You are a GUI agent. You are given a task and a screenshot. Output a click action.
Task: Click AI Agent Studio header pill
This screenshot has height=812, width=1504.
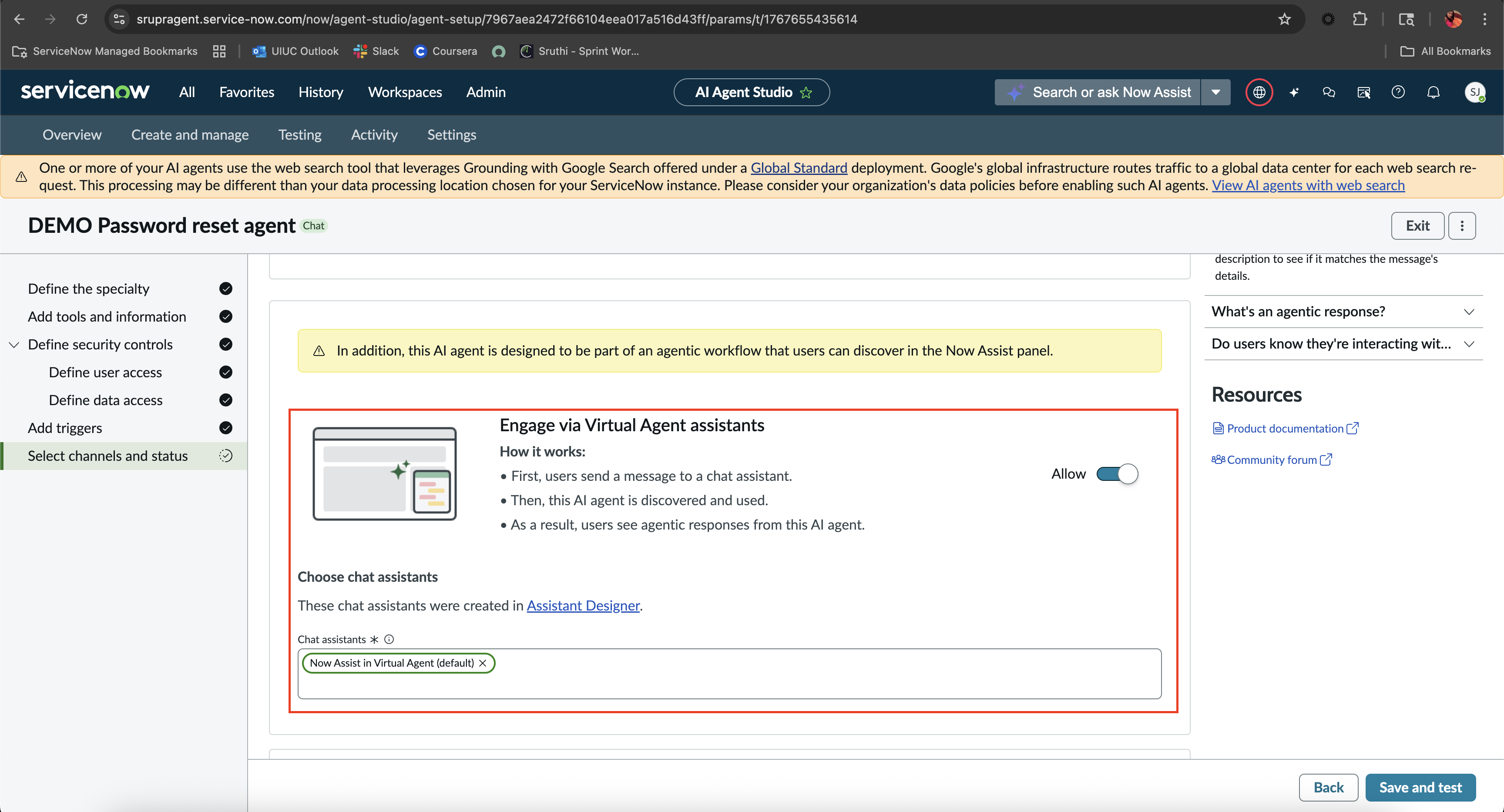752,92
